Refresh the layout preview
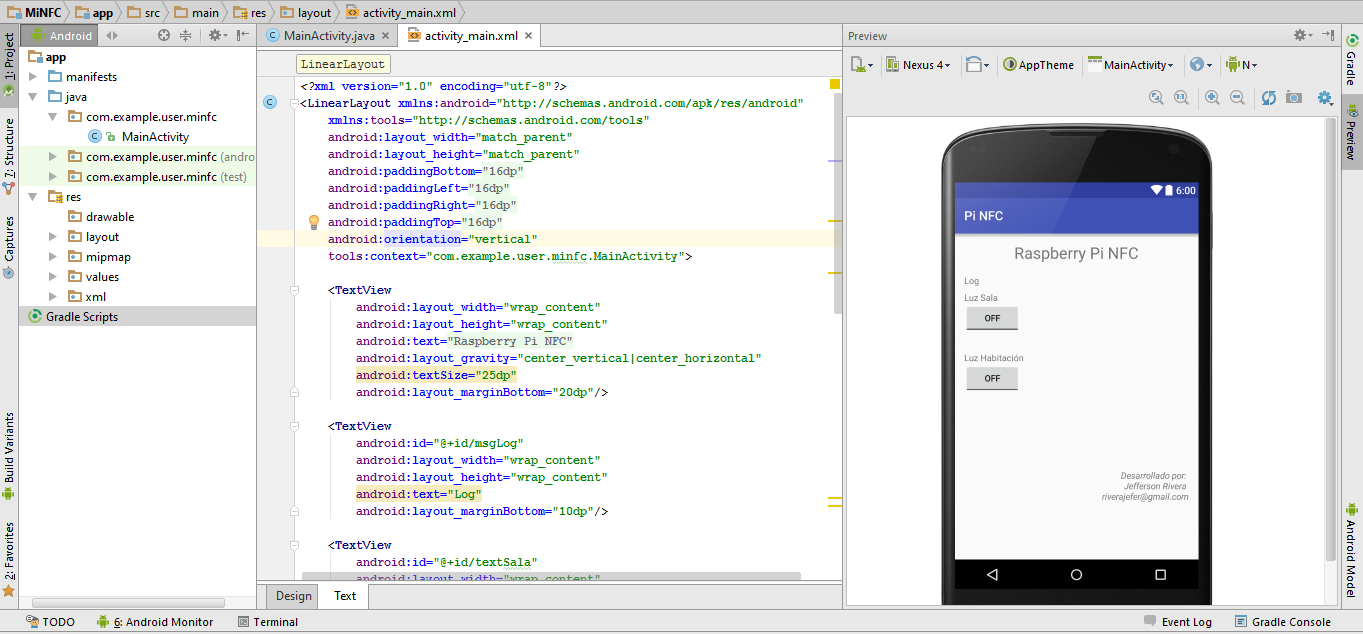 point(1267,97)
